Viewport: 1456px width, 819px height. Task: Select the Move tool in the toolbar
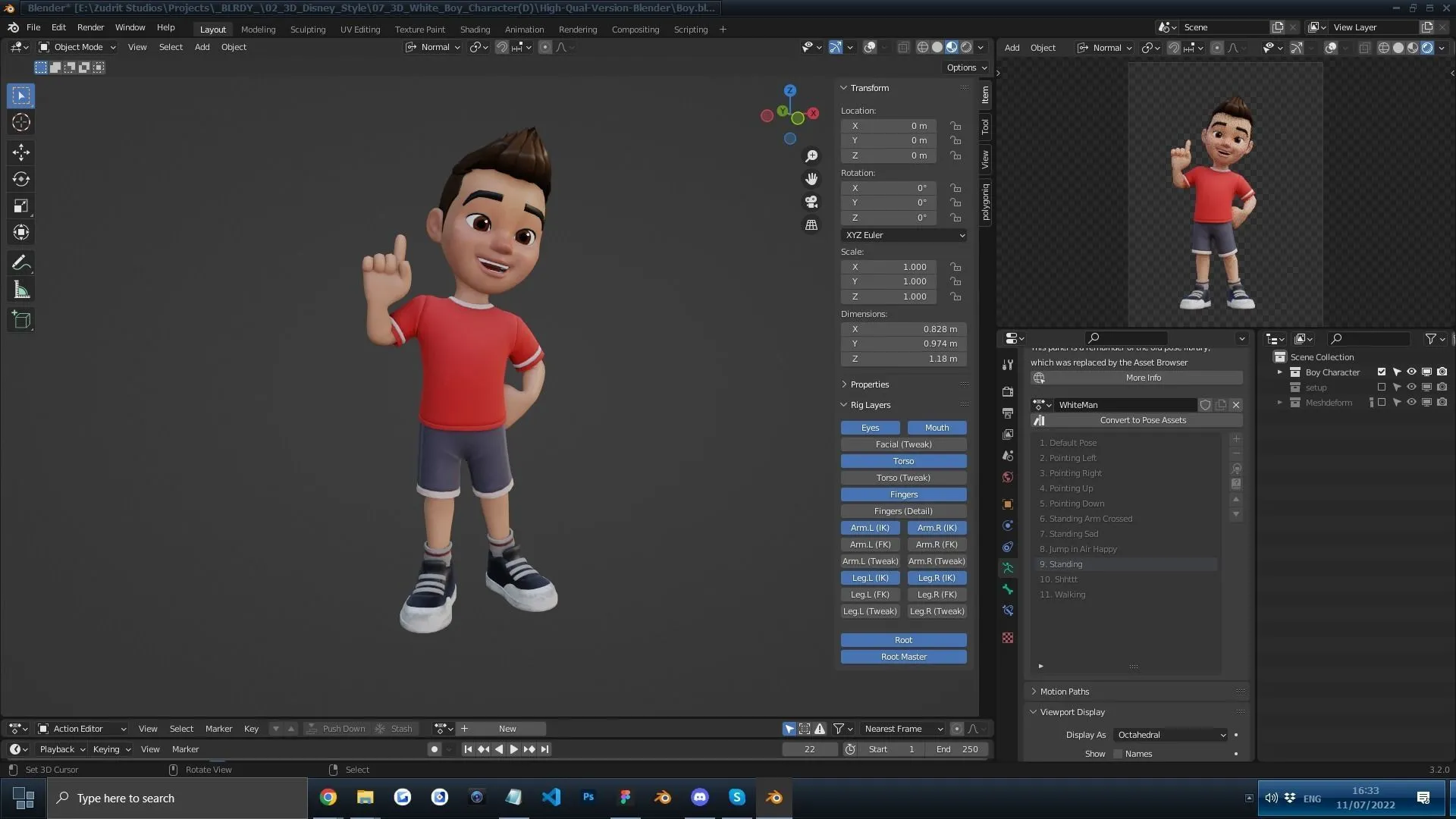coord(20,152)
